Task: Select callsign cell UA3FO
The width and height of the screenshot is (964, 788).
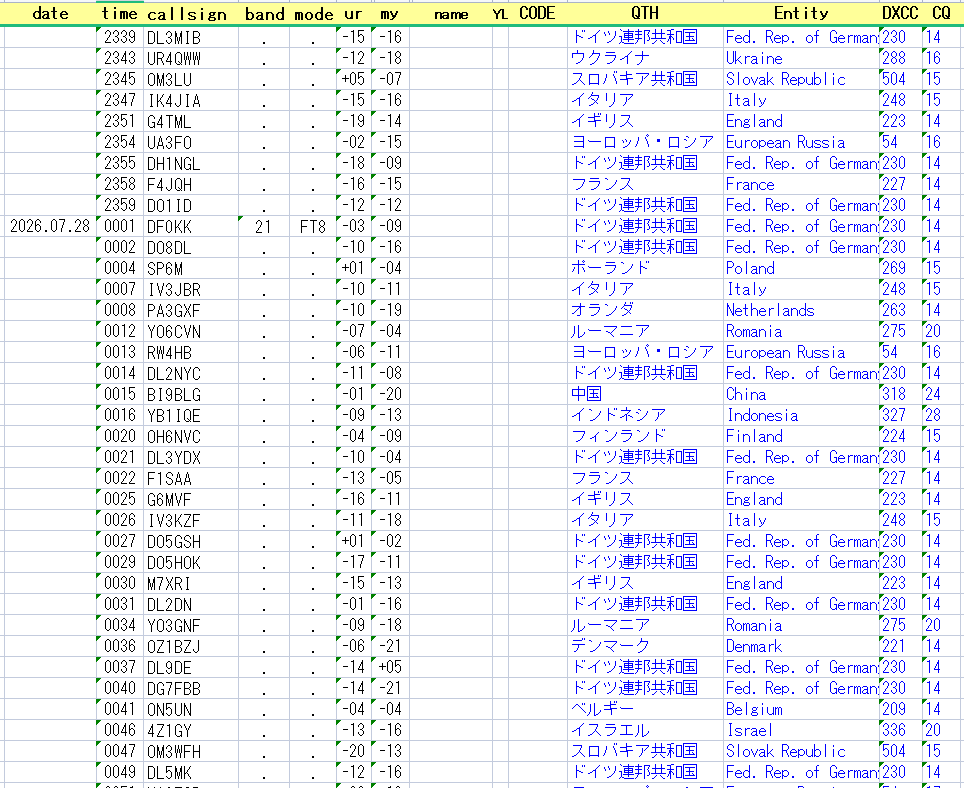Action: click(191, 143)
